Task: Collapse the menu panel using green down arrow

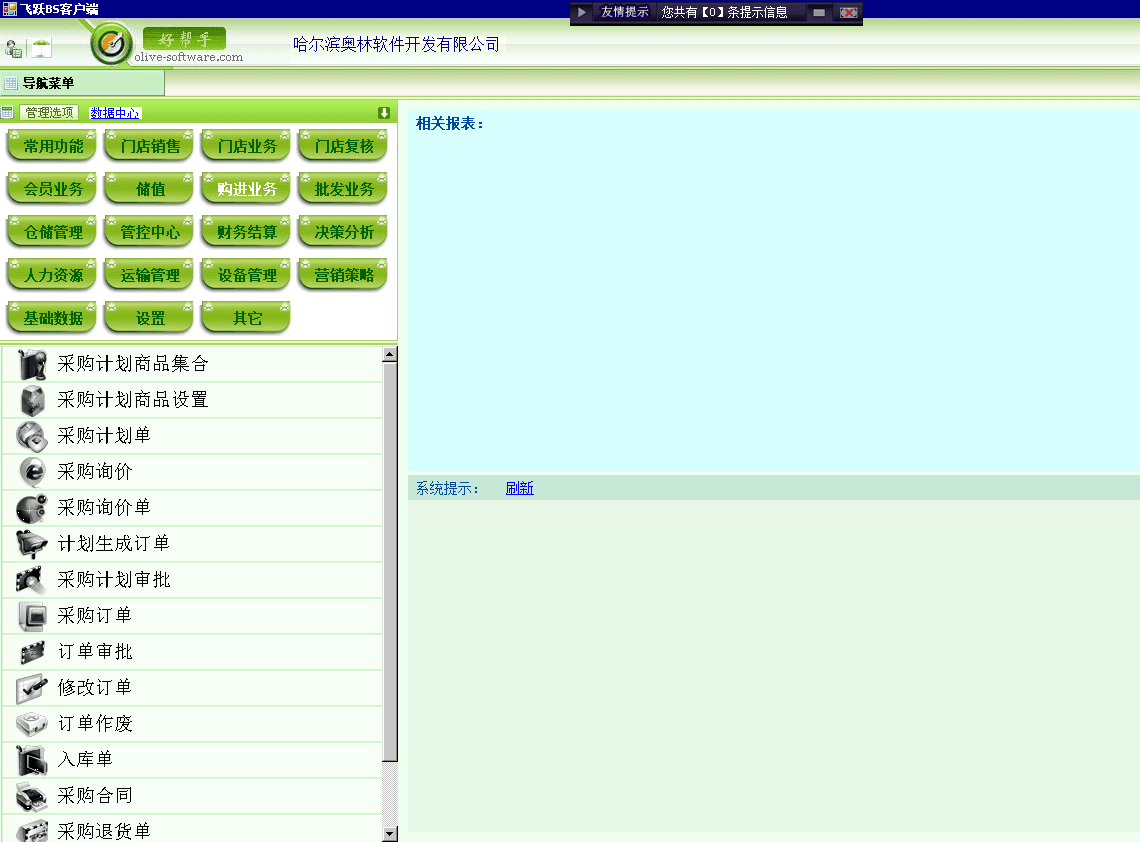Action: point(383,112)
